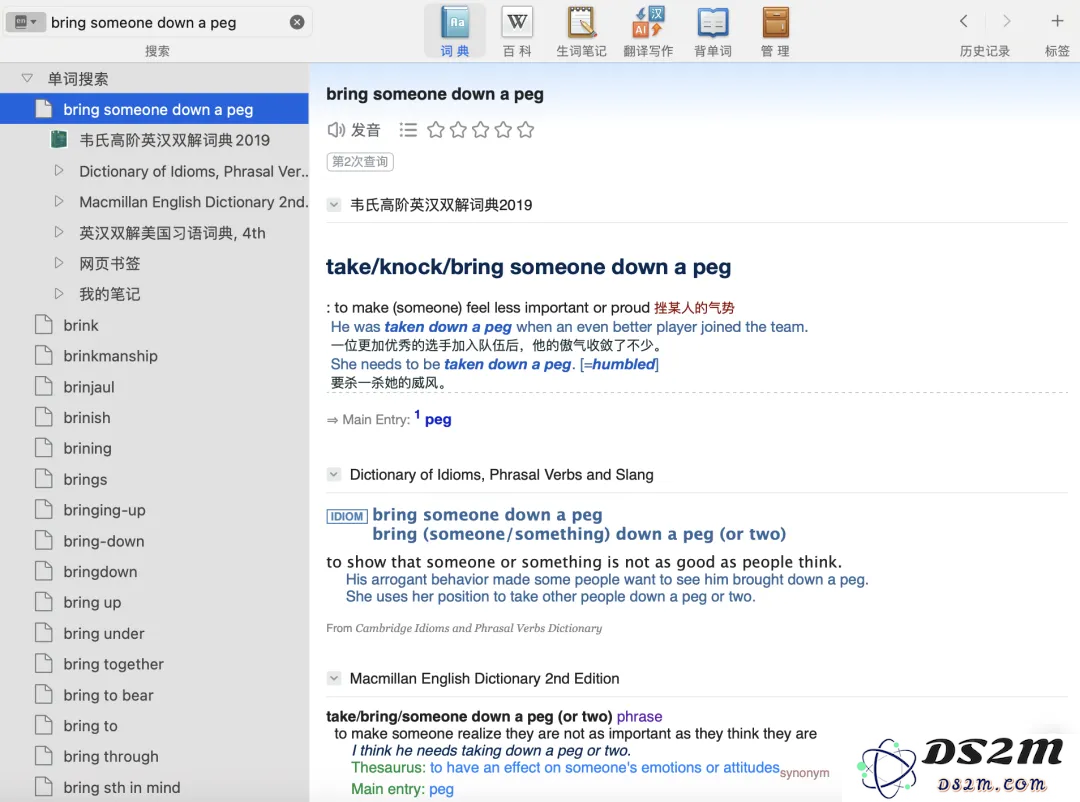This screenshot has height=802, width=1080.
Task: Click the 'take/knock/bring someone down a peg' headword
Action: pyautogui.click(x=528, y=267)
